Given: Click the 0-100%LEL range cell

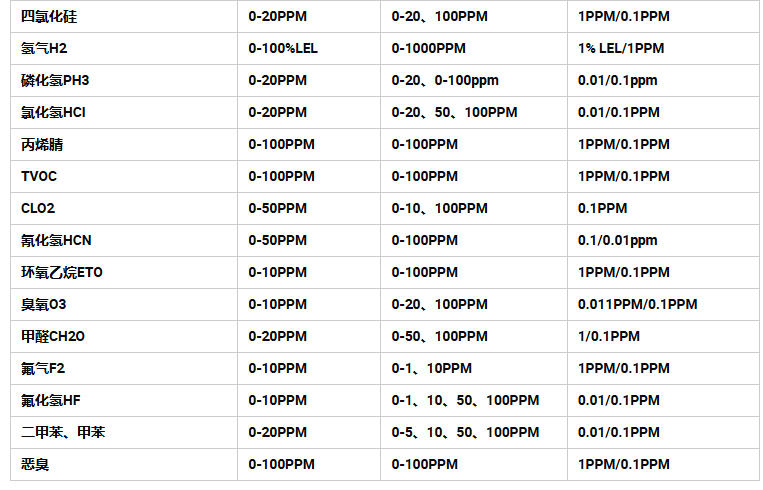Looking at the screenshot, I should click(x=284, y=48).
